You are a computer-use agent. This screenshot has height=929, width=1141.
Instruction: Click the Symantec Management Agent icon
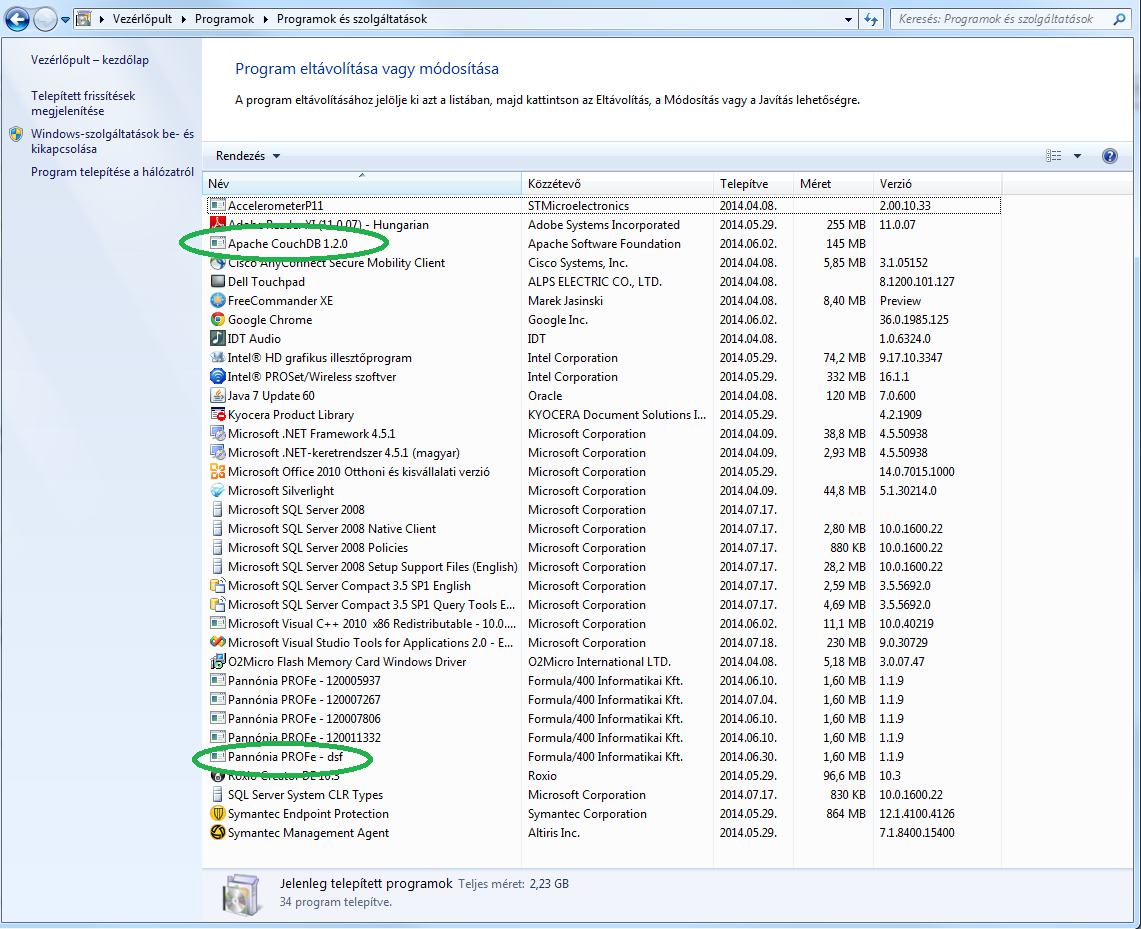pos(217,832)
